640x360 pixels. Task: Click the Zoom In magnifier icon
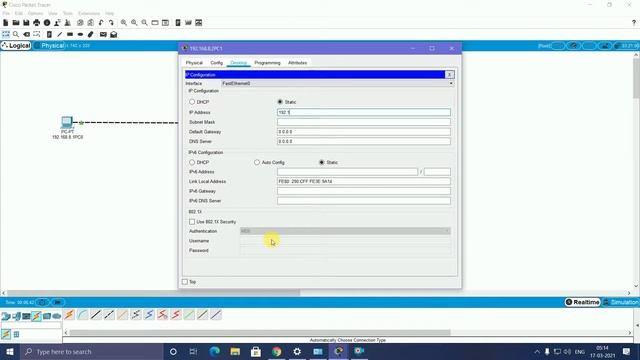[x=124, y=23]
